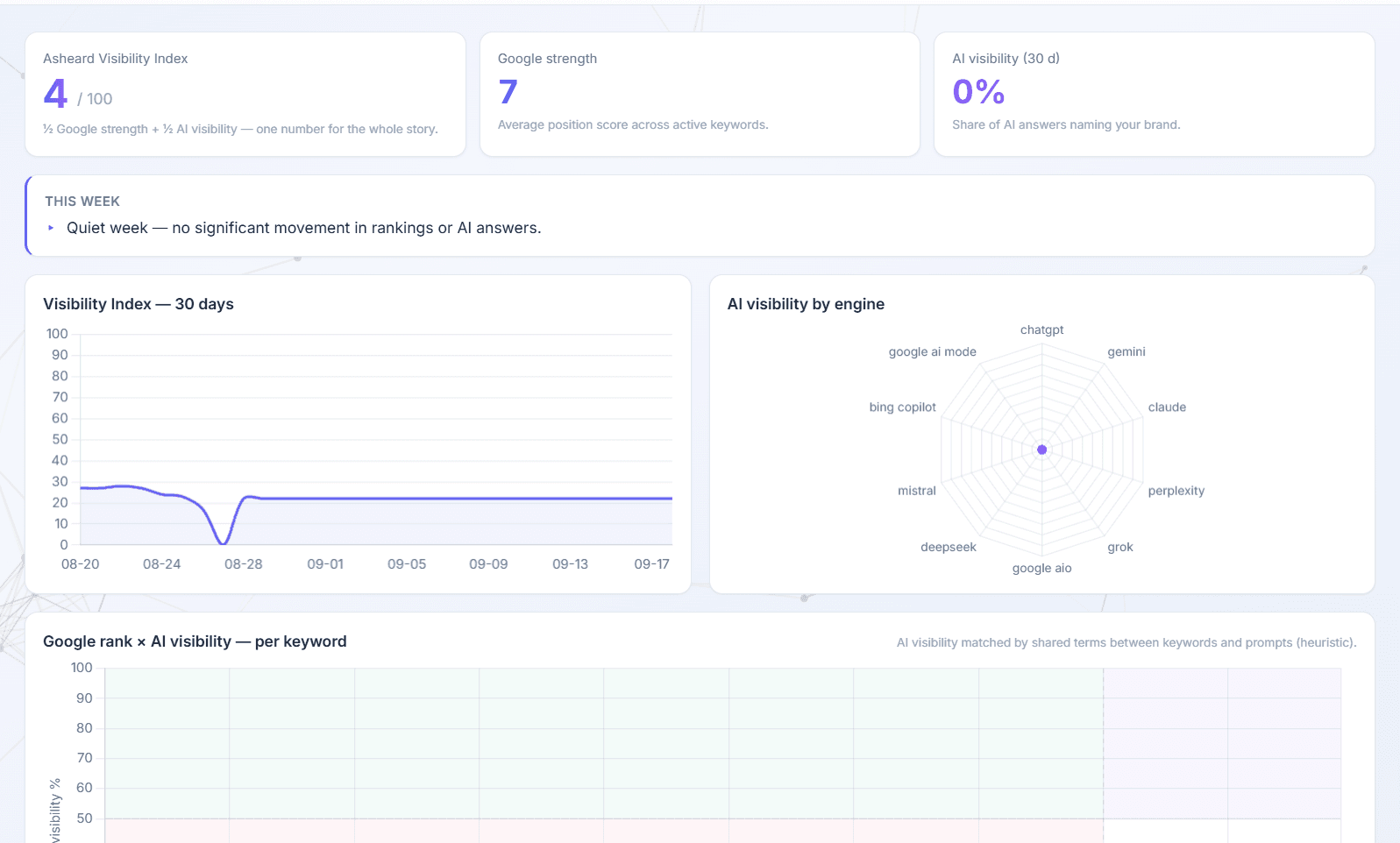Click the '09-01' date on the line chart axis

325,564
